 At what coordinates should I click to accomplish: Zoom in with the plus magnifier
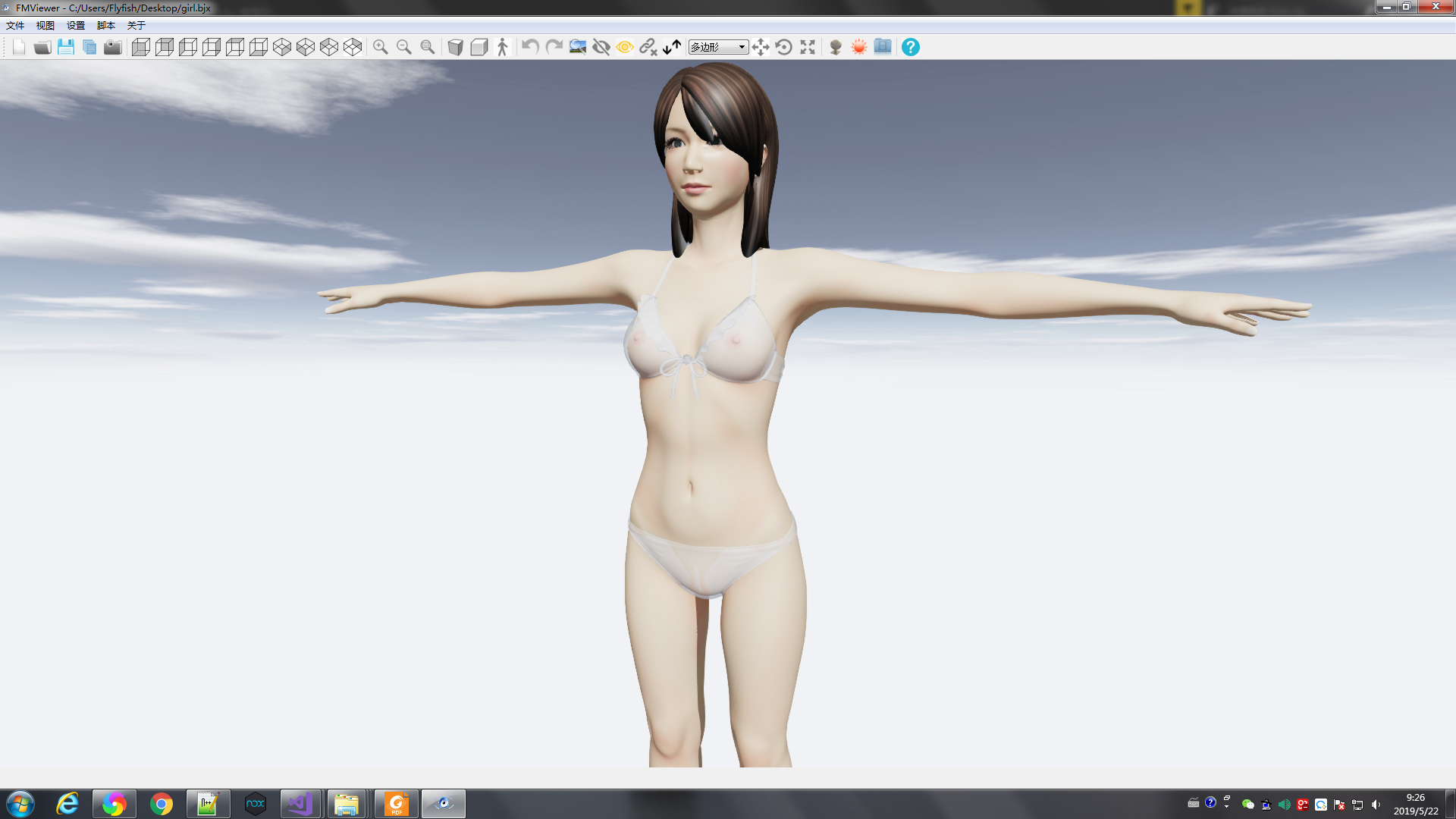click(381, 47)
